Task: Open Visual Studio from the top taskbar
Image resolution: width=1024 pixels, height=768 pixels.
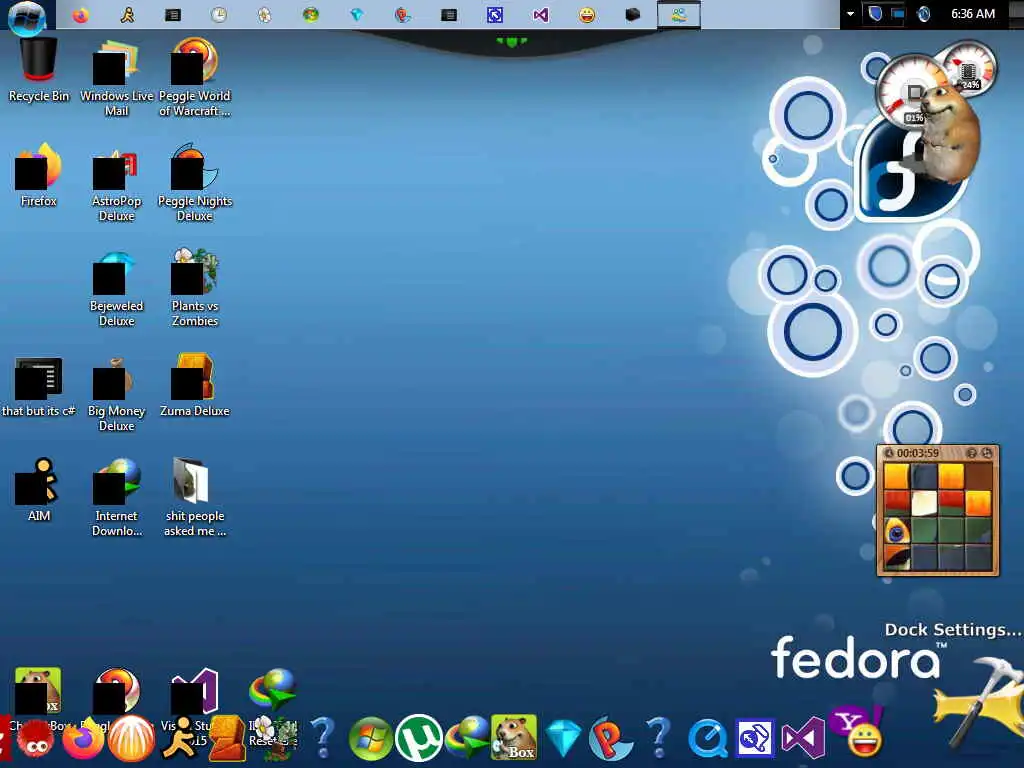Action: pos(541,14)
